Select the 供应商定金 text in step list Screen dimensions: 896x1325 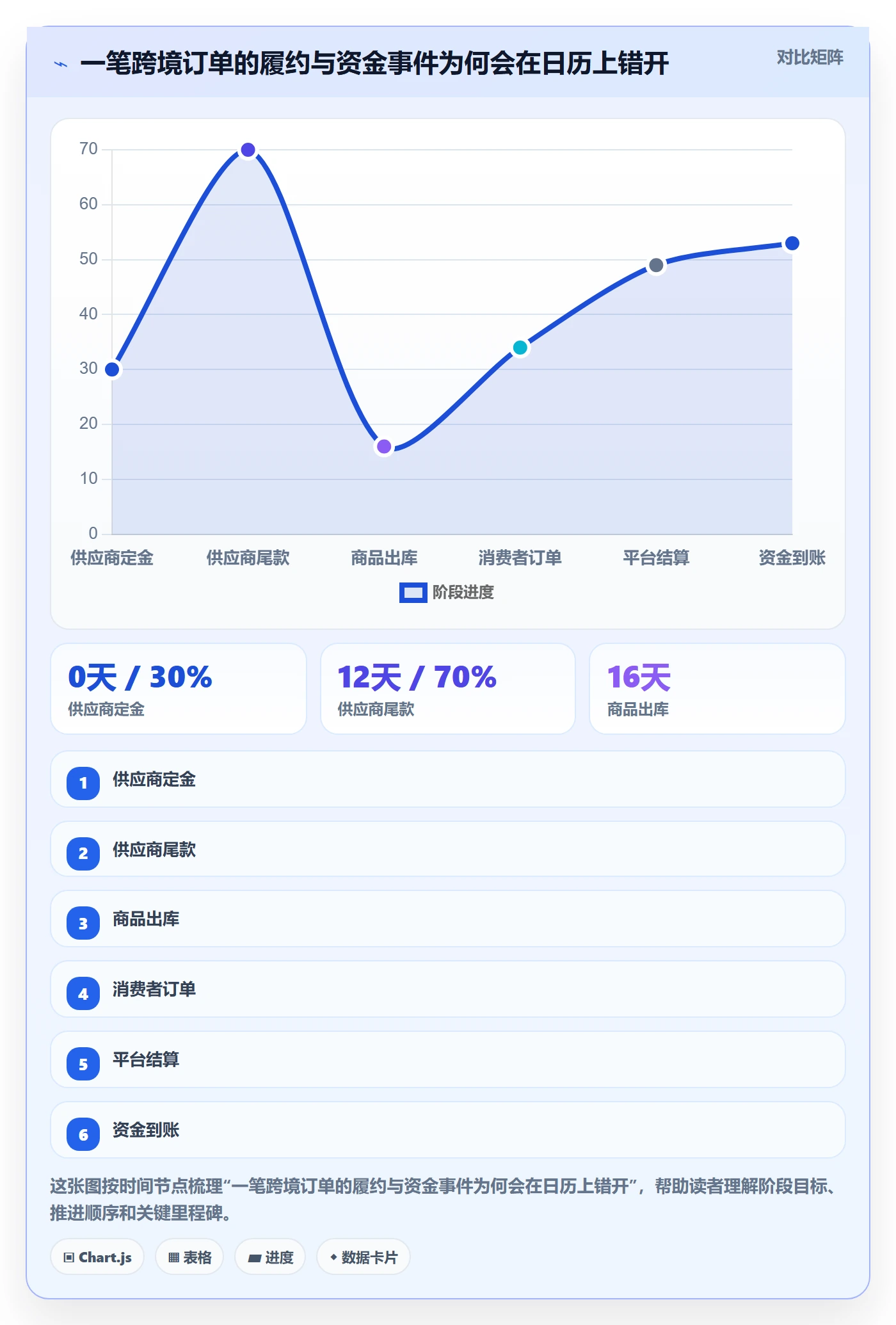[x=154, y=780]
